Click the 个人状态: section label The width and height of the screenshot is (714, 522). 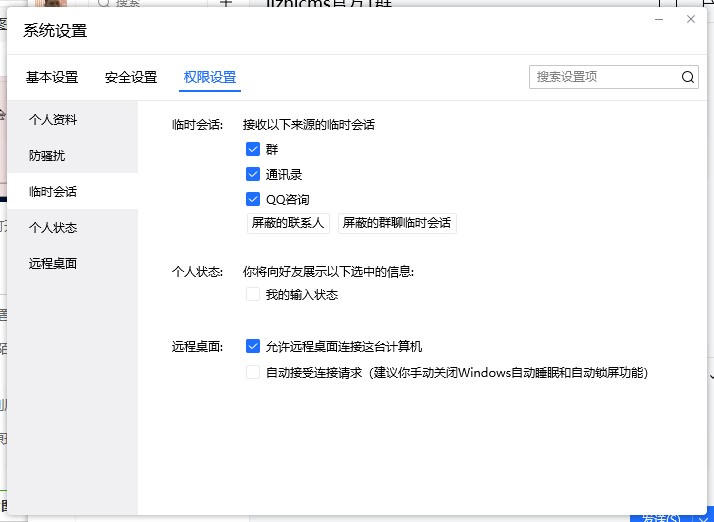(x=197, y=271)
